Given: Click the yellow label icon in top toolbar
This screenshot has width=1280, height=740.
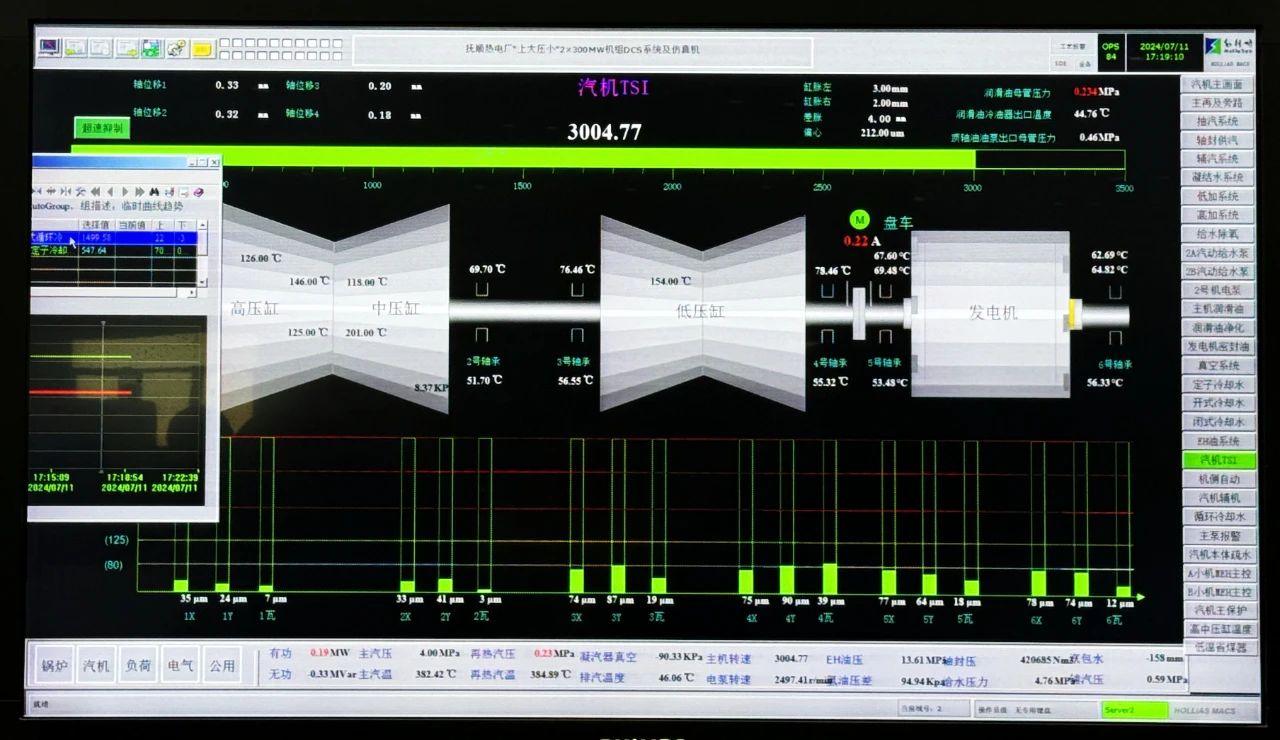Looking at the screenshot, I should (x=203, y=48).
